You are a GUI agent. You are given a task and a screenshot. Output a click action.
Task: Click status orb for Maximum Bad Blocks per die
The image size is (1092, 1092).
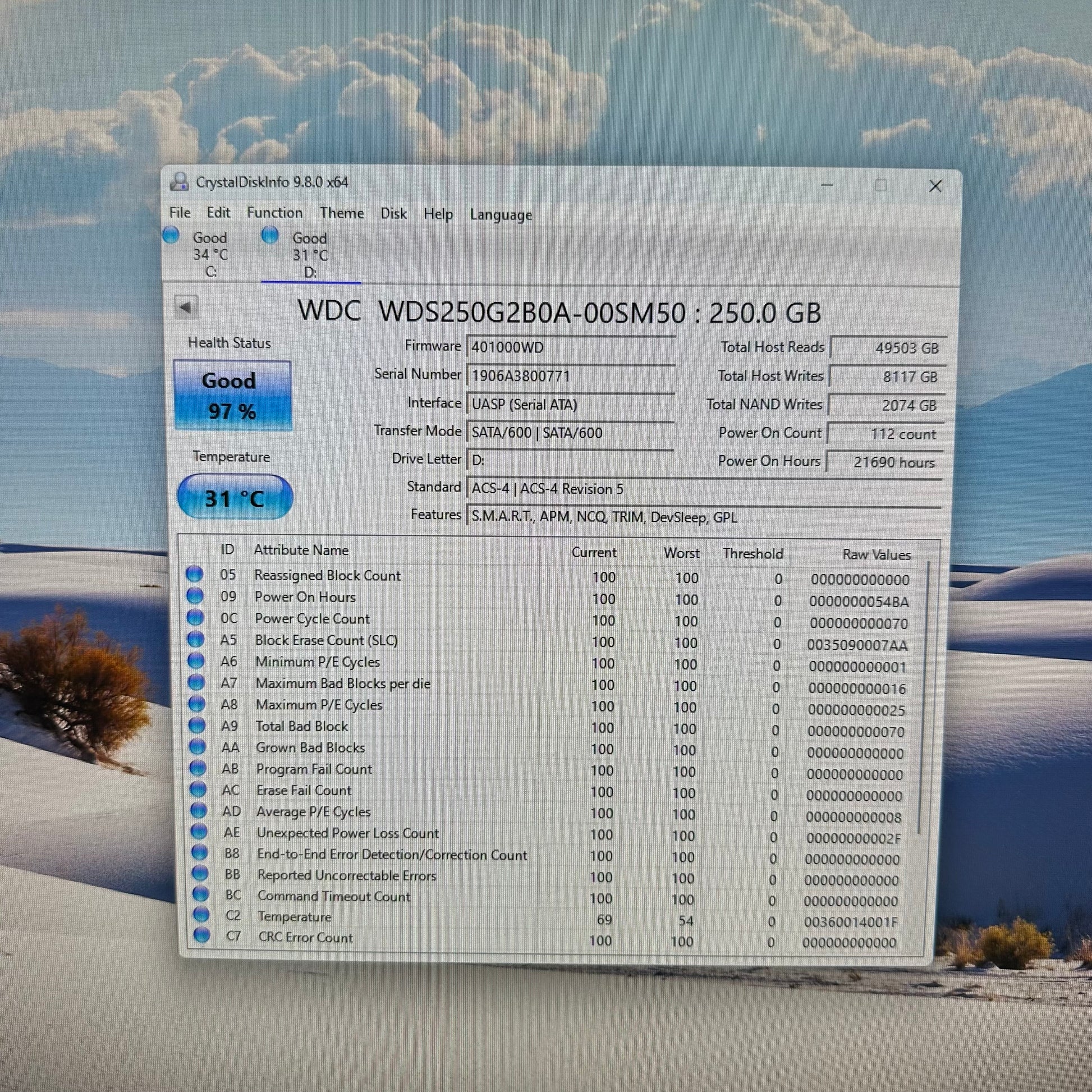[x=196, y=682]
